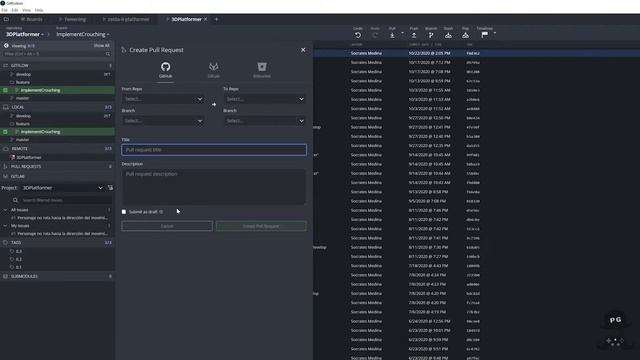This screenshot has height=360, width=640.
Task: Toggle GITFLOW ImplementCrouching branch checkbox
Action: coord(5,90)
